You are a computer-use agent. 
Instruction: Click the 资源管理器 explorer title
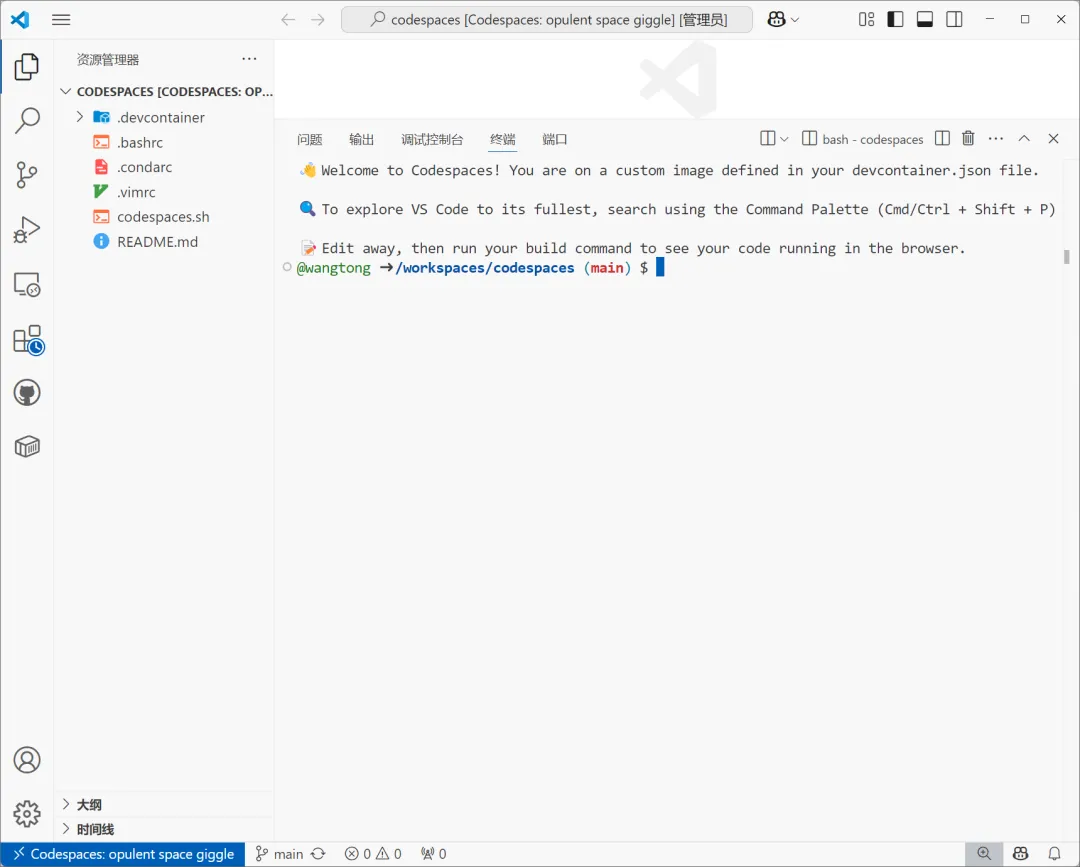[x=108, y=59]
